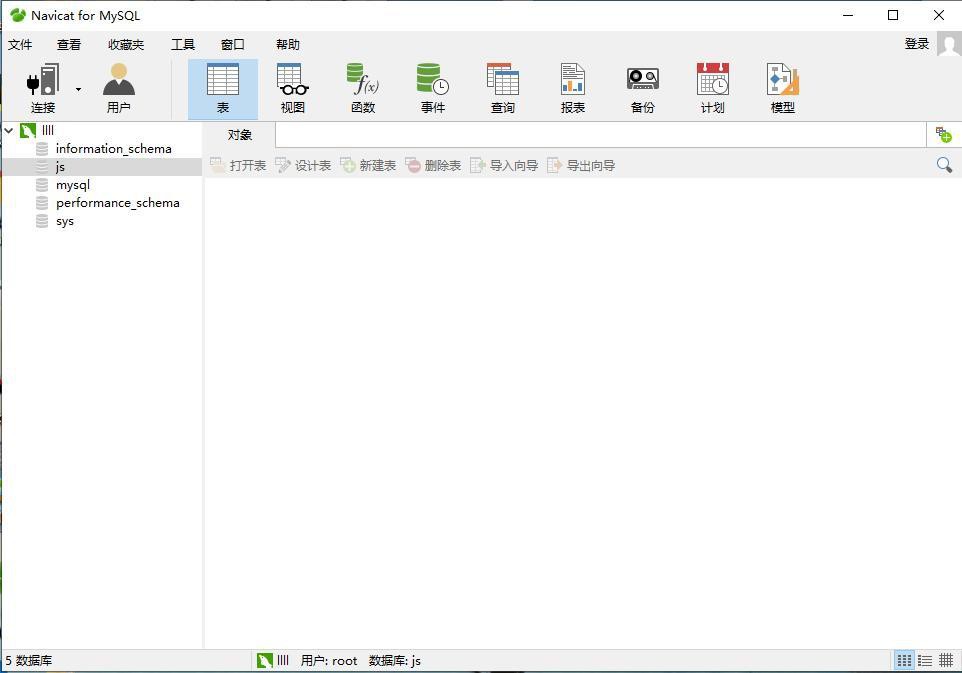Click New Table (新建表) button
Viewport: 962px width, 673px height.
(368, 165)
